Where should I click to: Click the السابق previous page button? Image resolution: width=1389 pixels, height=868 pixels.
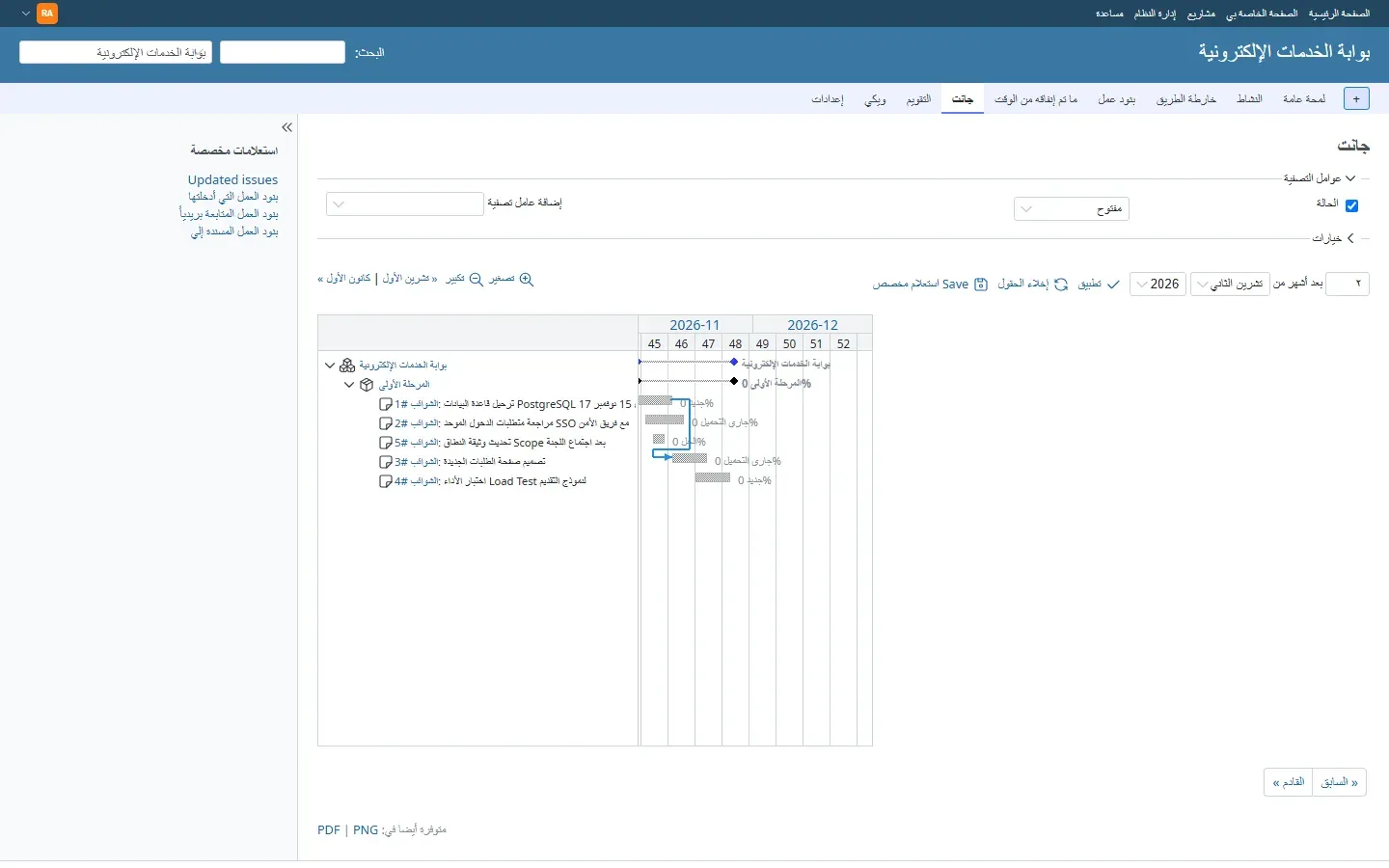click(1340, 782)
